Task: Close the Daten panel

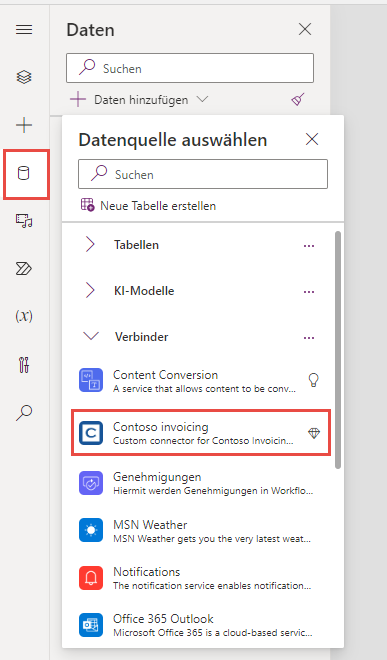Action: [x=305, y=29]
